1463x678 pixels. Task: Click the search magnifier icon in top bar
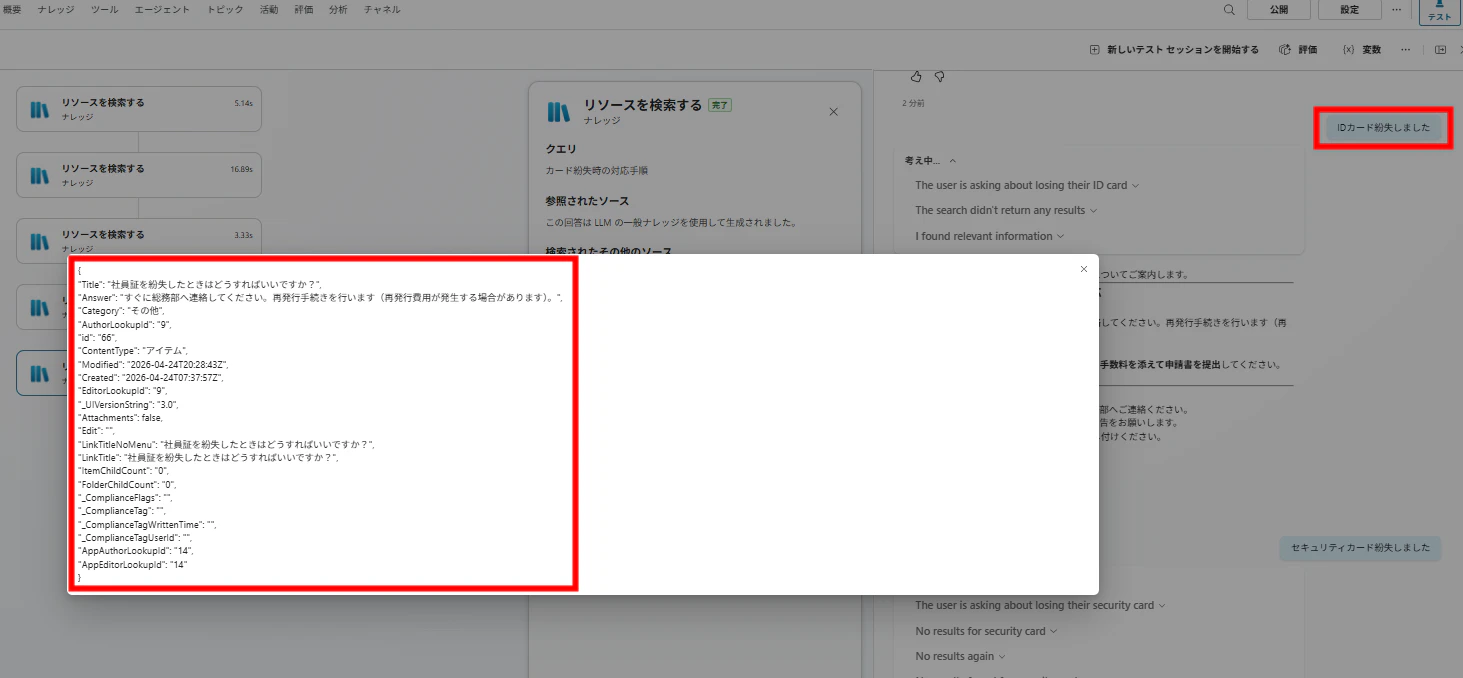pyautogui.click(x=1229, y=9)
